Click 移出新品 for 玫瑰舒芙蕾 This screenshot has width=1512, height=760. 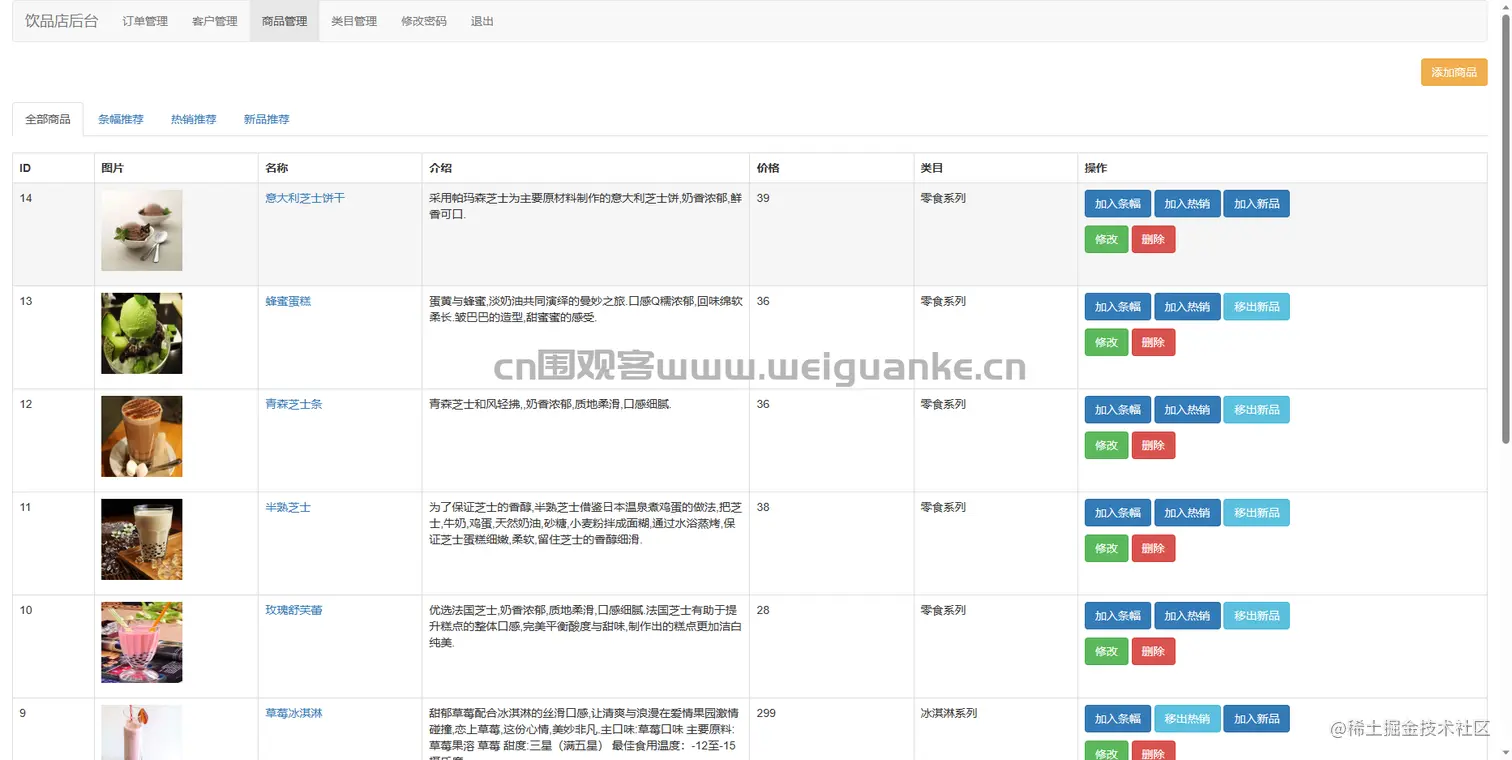1256,616
